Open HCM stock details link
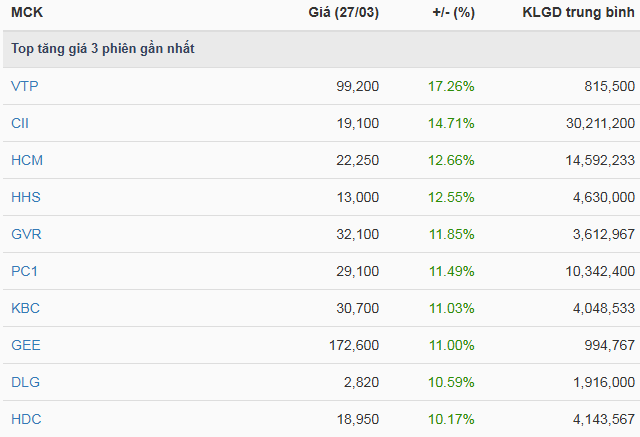 pos(26,160)
